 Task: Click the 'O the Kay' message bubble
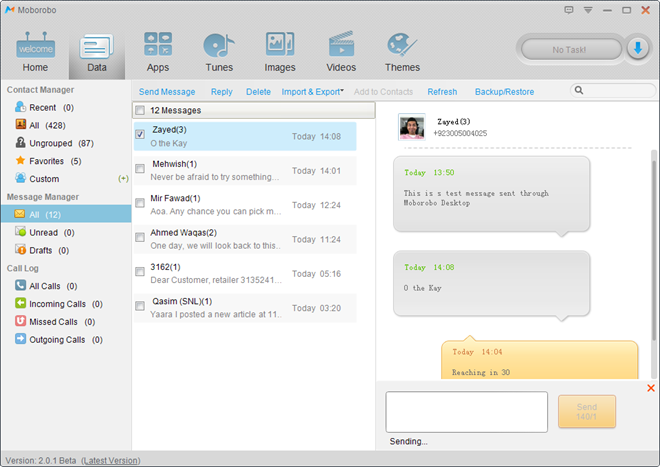(491, 283)
